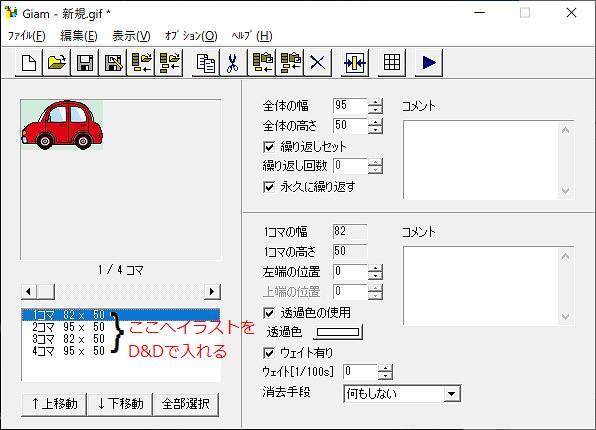Toggle the 繰り返しセット checkbox
The image size is (596, 430).
point(269,147)
